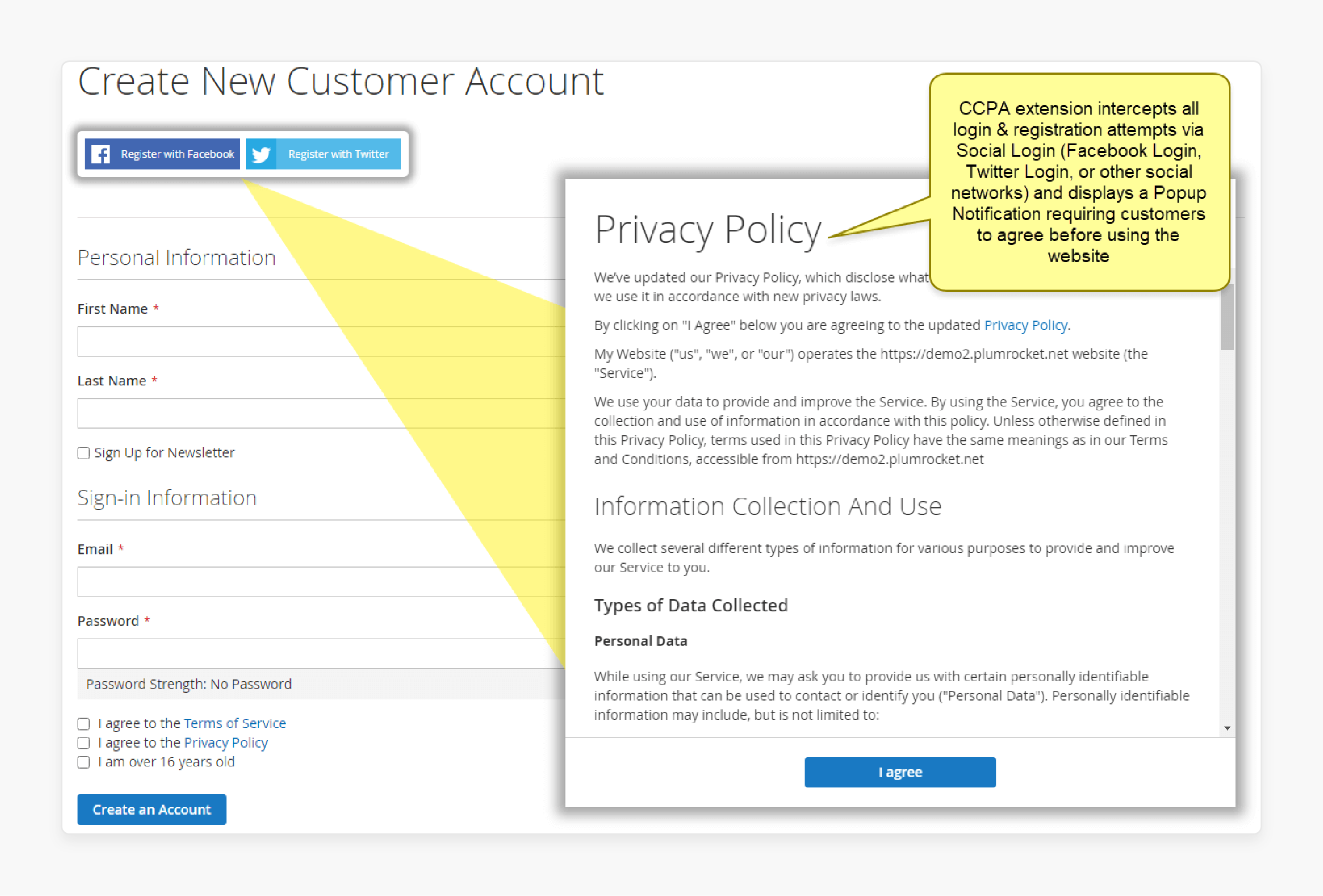Check the I am over 16 years old
Image resolution: width=1323 pixels, height=896 pixels.
(84, 762)
